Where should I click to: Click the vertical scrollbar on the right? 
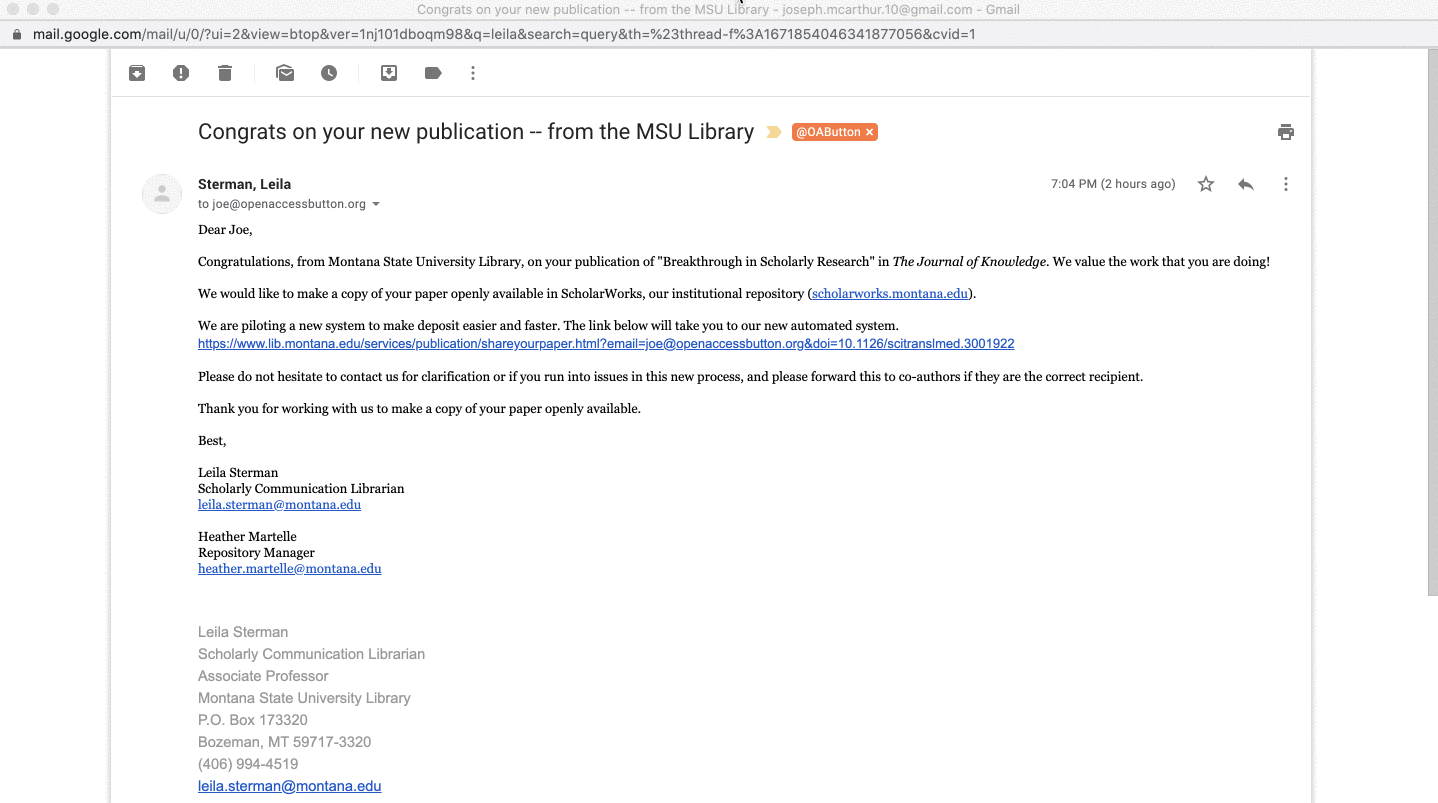coord(1432,322)
